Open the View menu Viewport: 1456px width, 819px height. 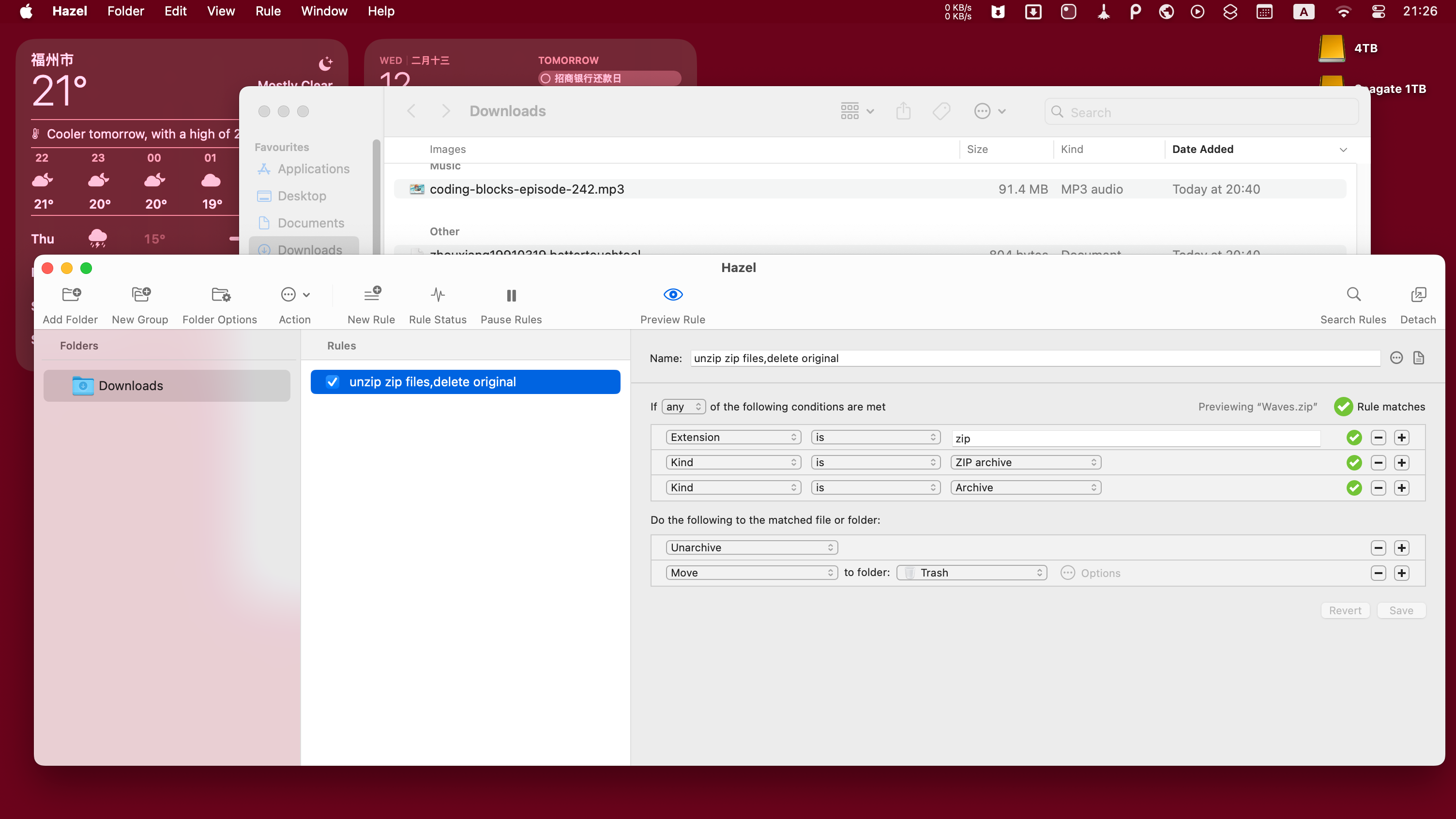[221, 11]
